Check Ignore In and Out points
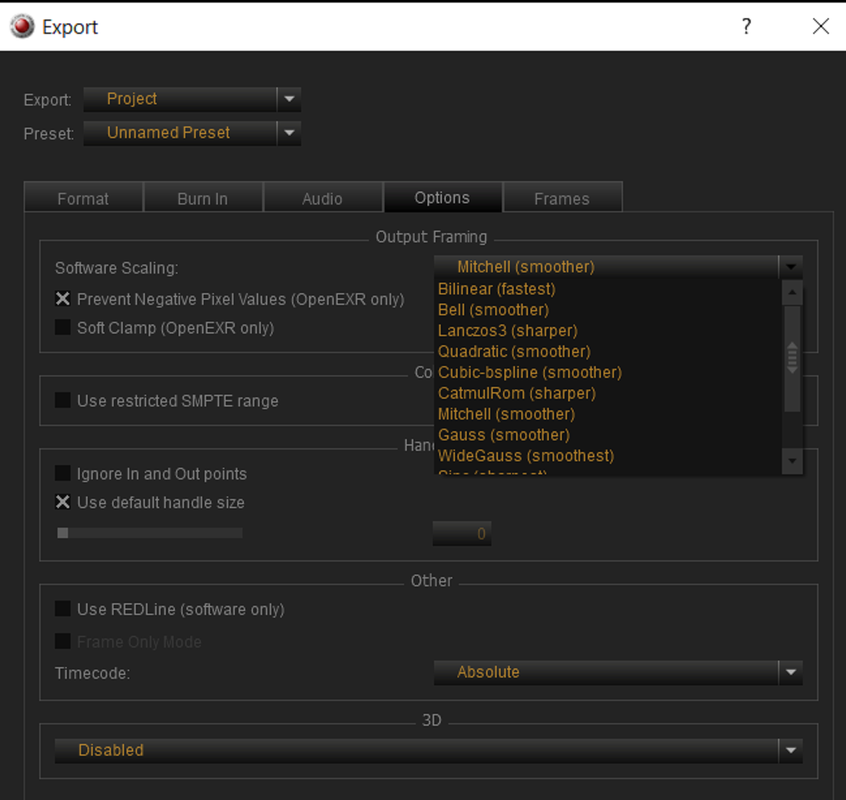This screenshot has width=846, height=800. 63,473
